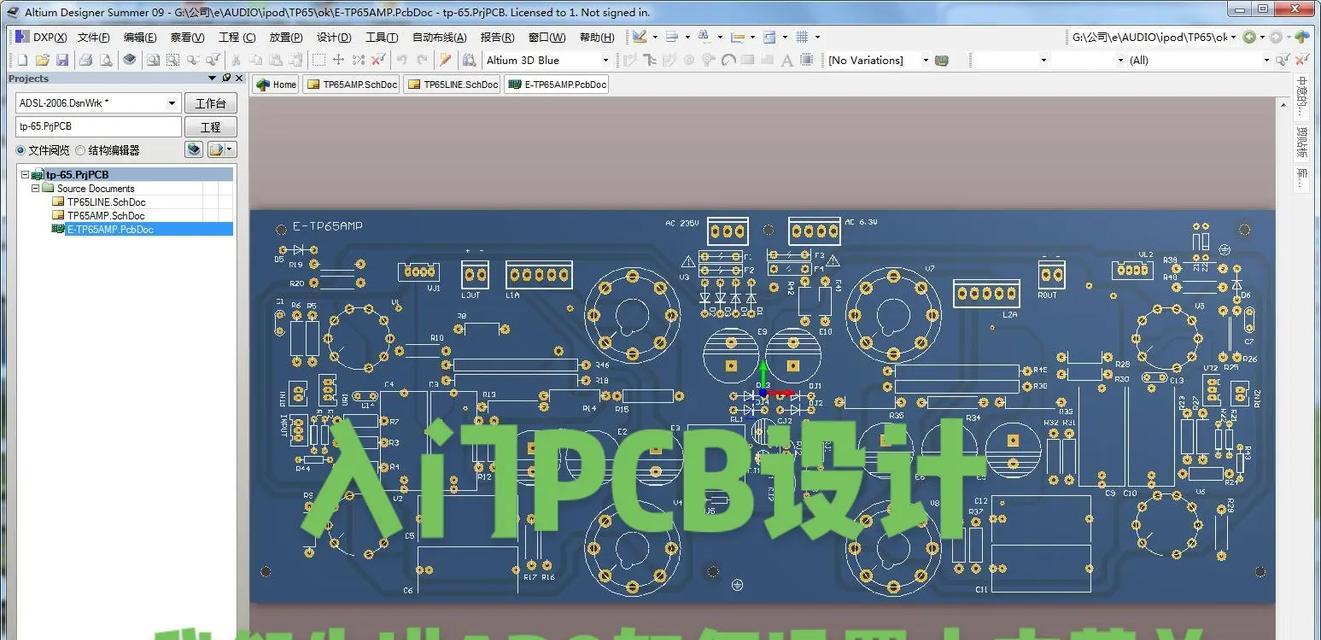1321x640 pixels.
Task: Open the No Variations dropdown
Action: coord(926,60)
